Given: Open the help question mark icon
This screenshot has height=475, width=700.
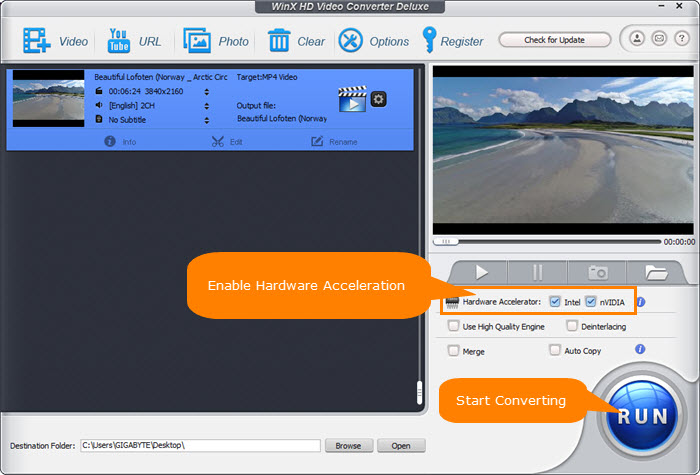Looking at the screenshot, I should (x=682, y=38).
